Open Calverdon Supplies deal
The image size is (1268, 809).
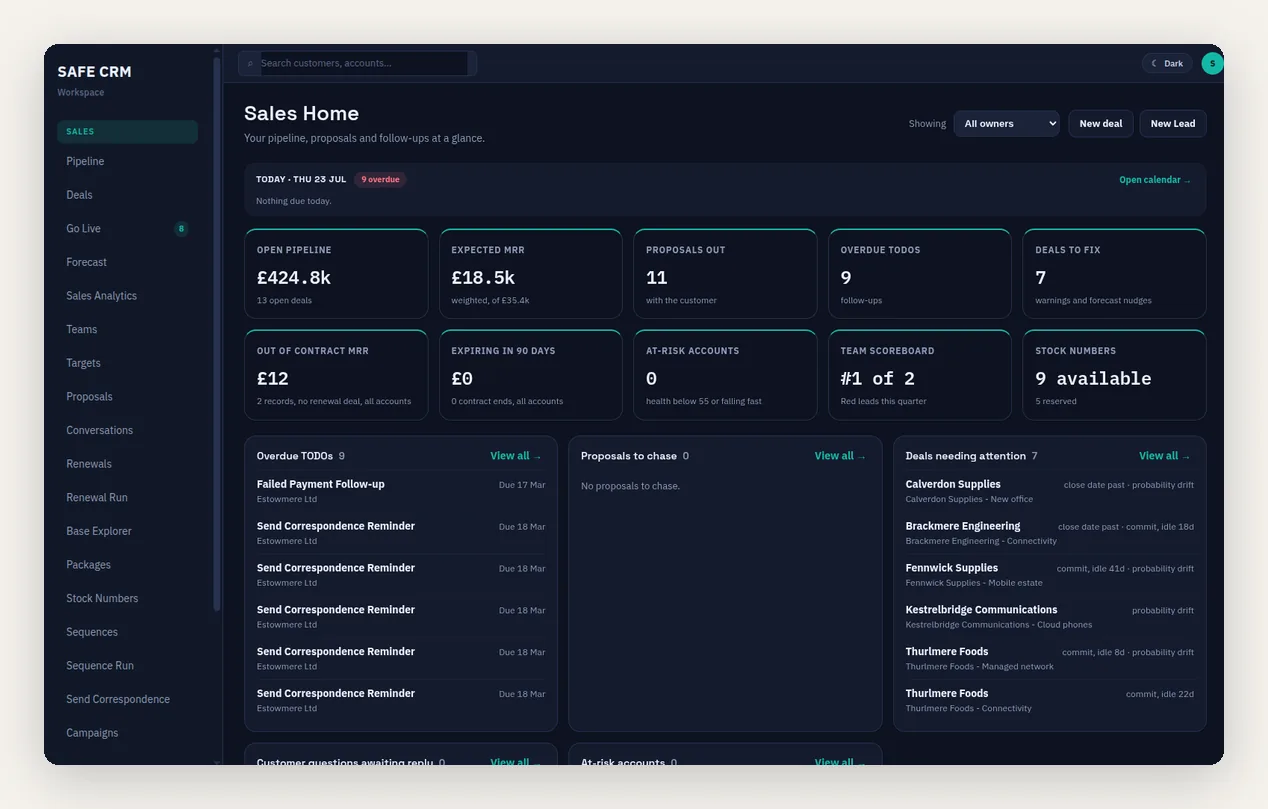(x=1049, y=491)
